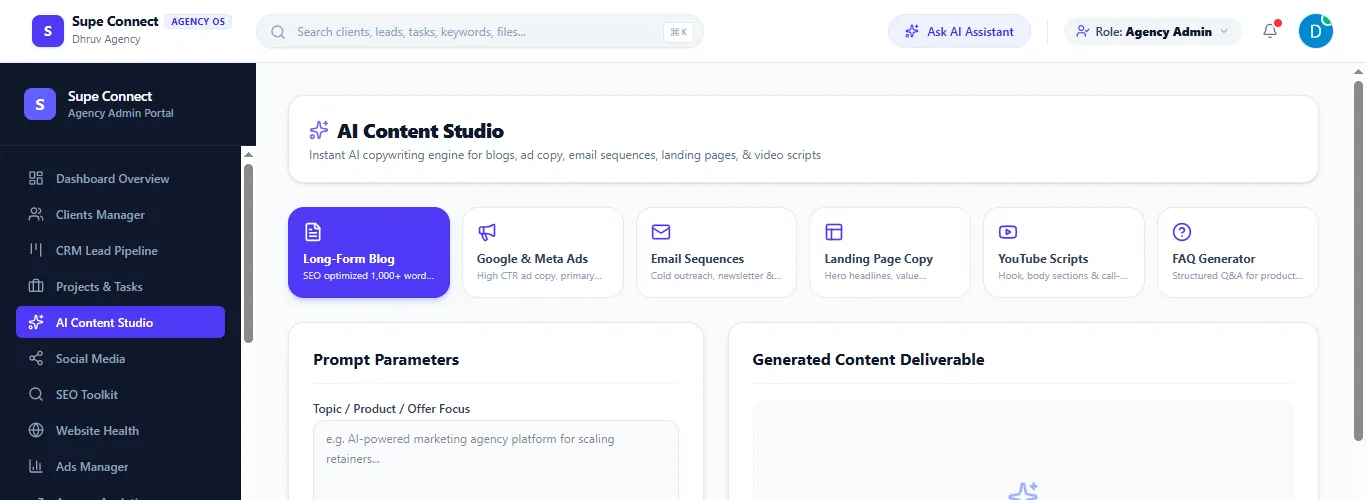The image size is (1366, 500).
Task: Click the AGENCY OS badge
Action: 197,21
